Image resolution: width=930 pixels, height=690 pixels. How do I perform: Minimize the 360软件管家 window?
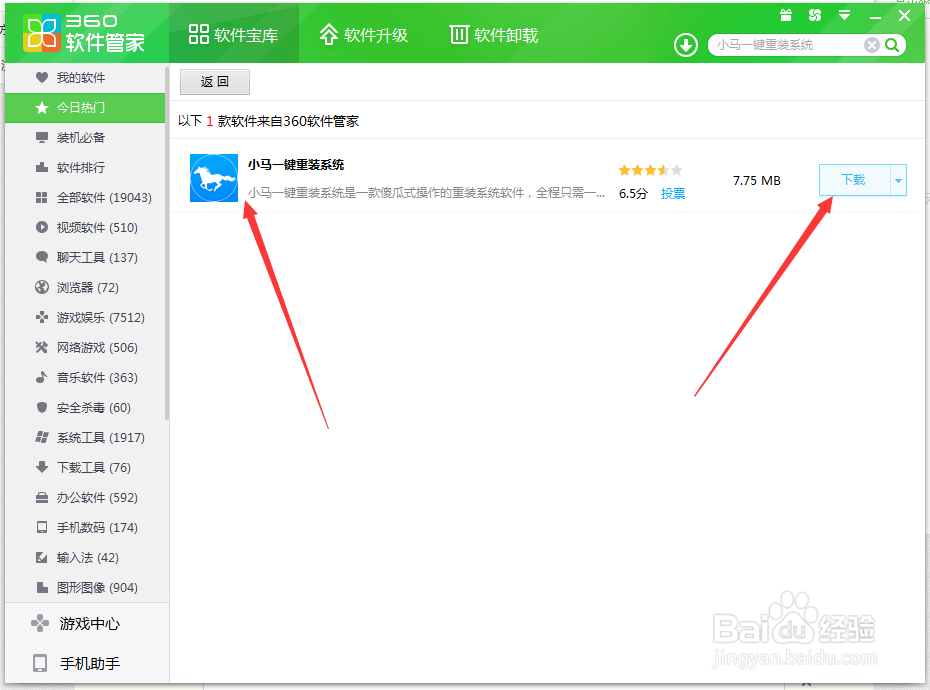(875, 18)
